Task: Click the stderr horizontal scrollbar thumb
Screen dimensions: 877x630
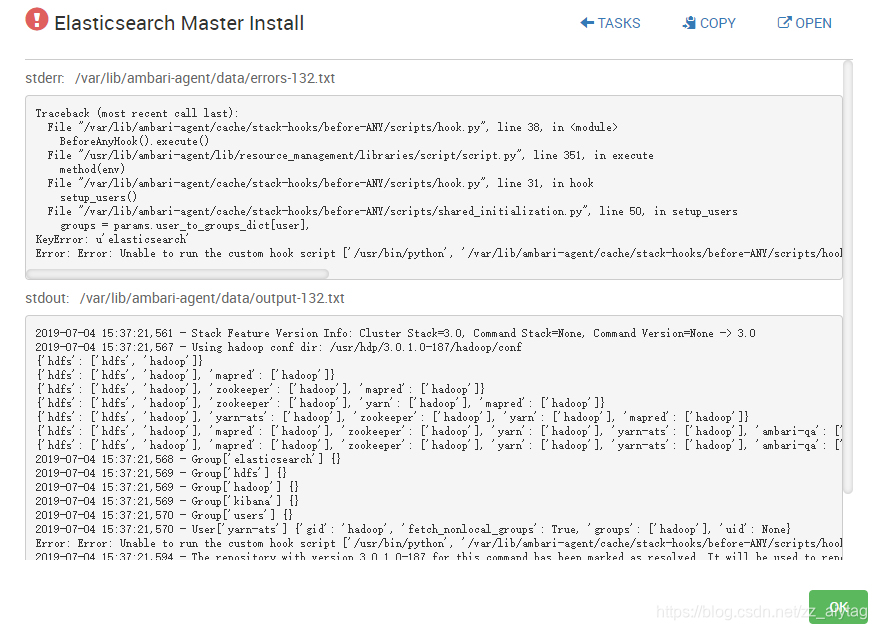Action: (x=177, y=274)
